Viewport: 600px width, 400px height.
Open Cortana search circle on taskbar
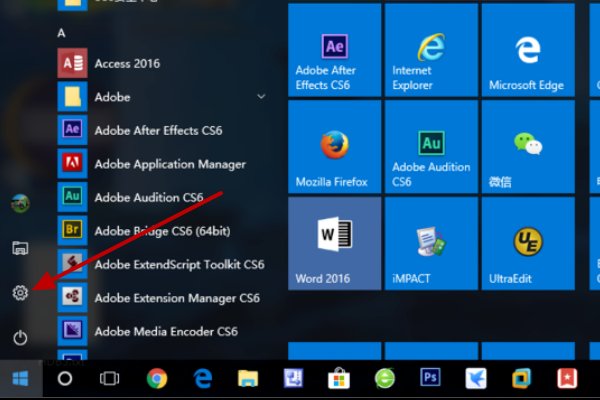65,379
